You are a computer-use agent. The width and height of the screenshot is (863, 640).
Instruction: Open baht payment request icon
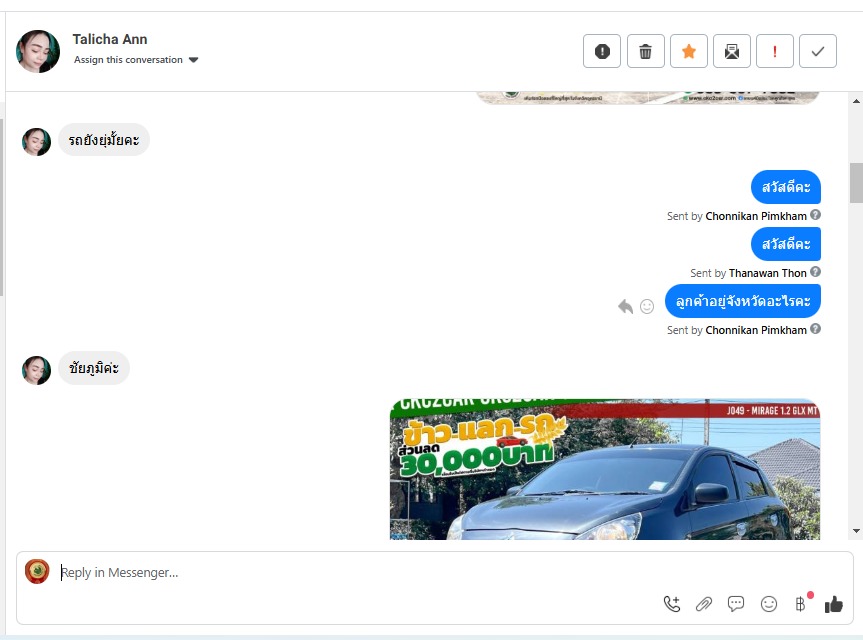(x=801, y=604)
